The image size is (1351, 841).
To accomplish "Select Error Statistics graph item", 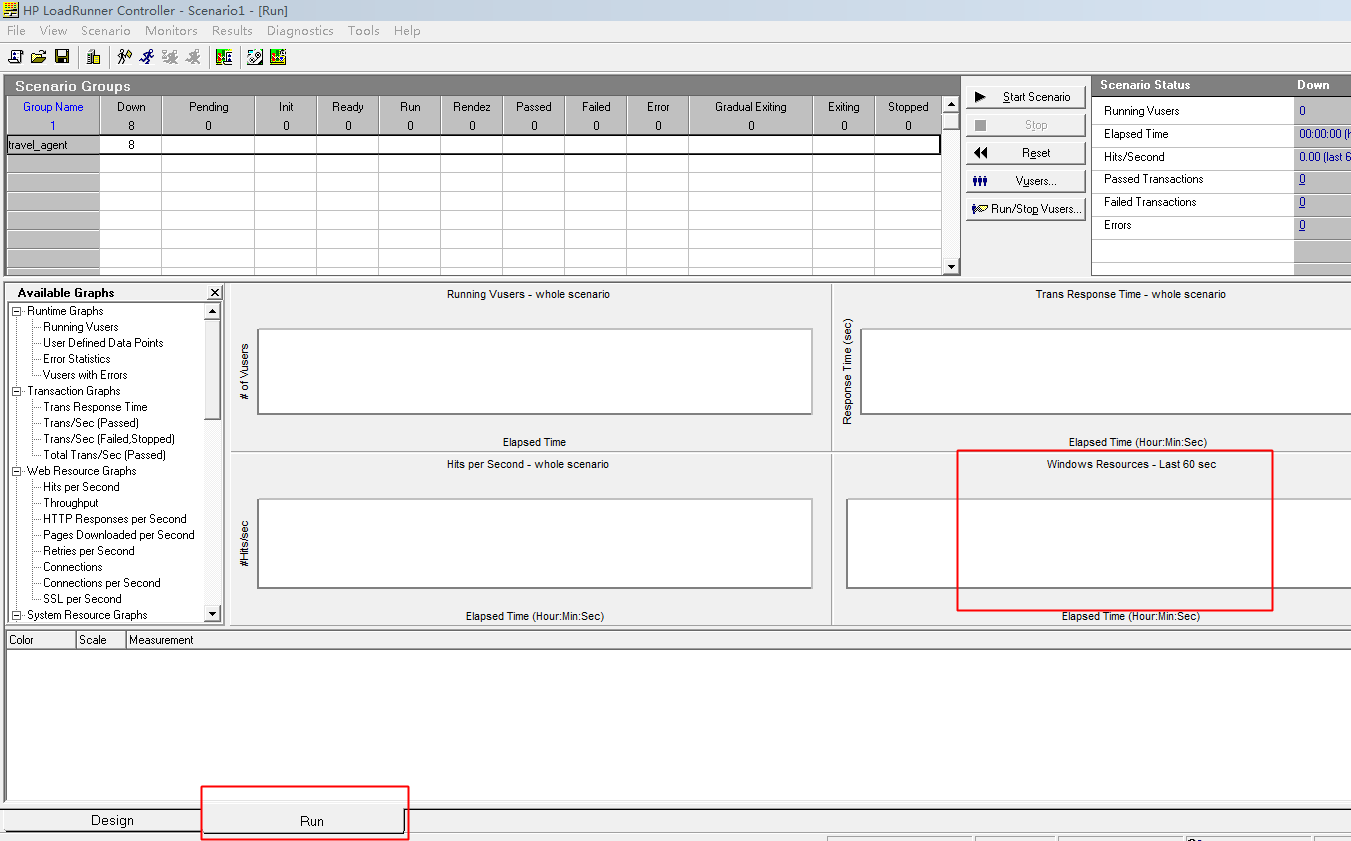I will click(x=77, y=359).
